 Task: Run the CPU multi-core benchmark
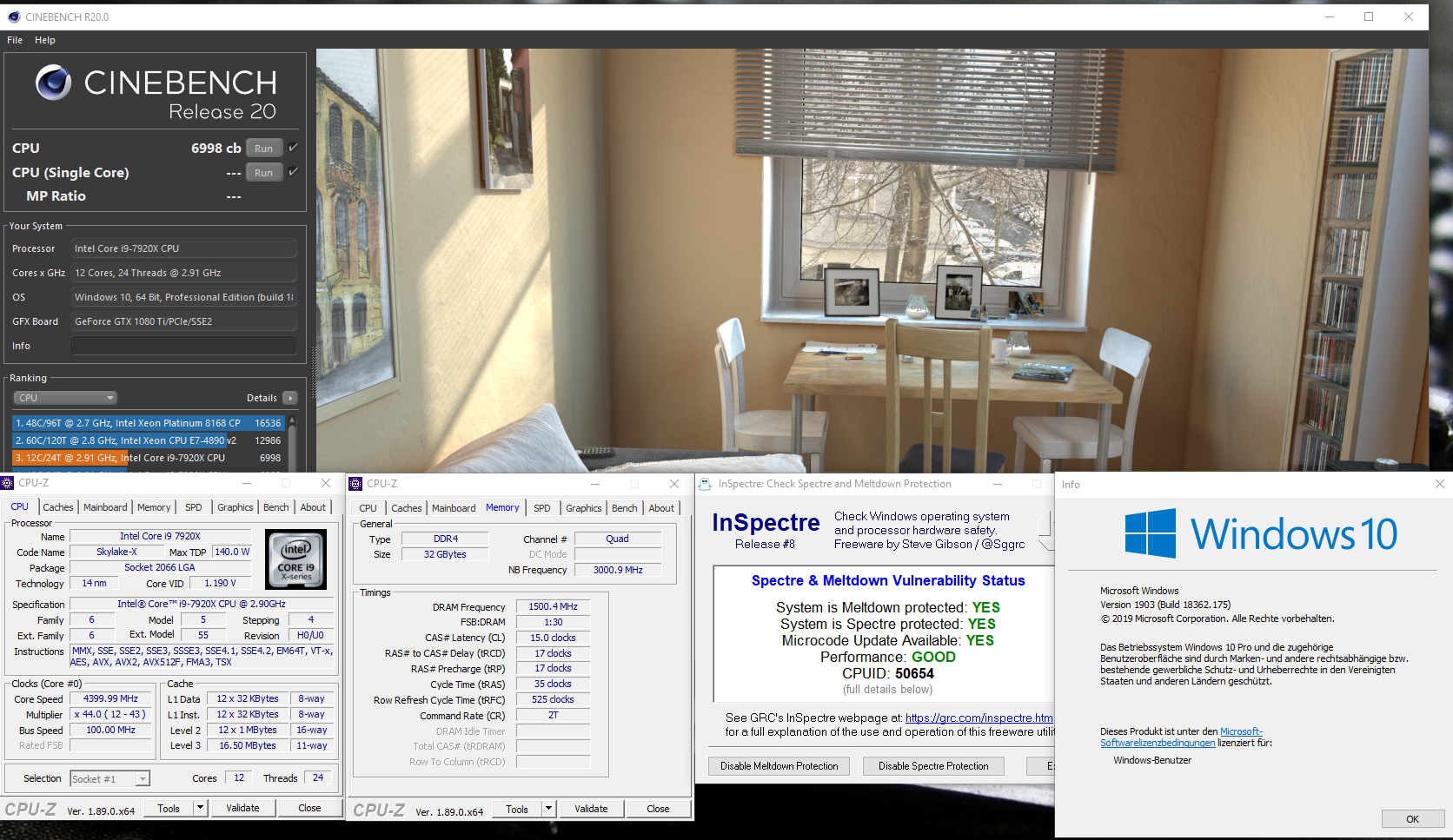[x=264, y=149]
